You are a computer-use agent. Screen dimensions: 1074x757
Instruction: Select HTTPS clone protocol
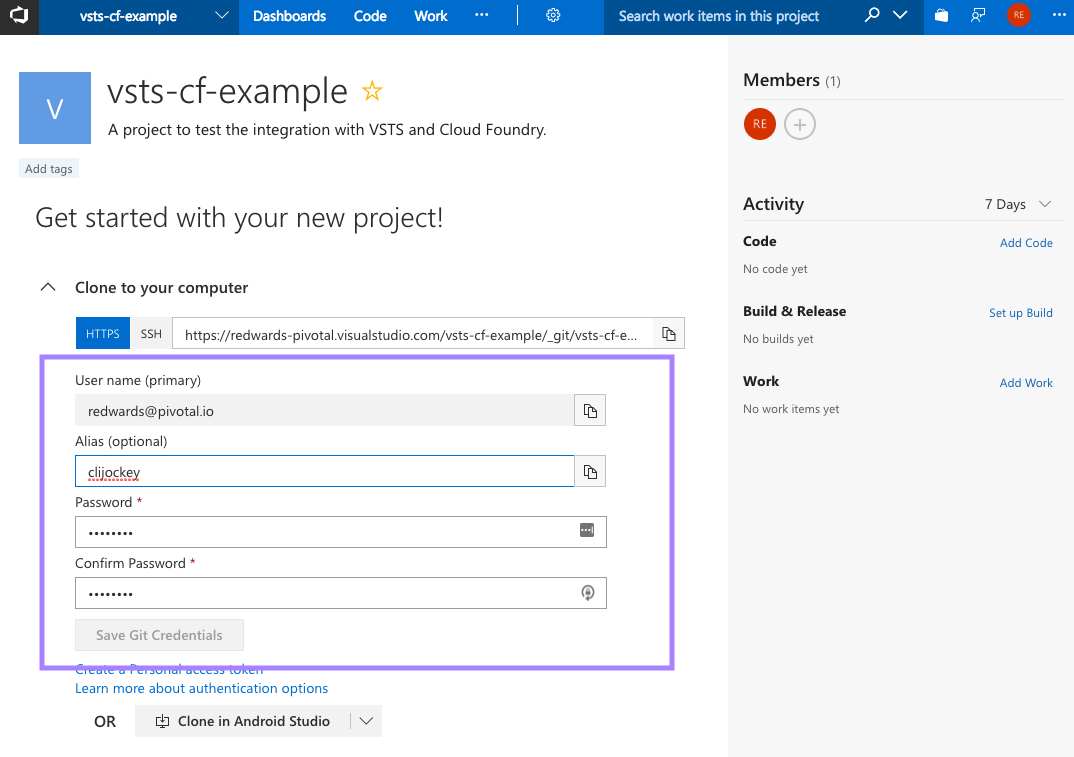pyautogui.click(x=103, y=334)
